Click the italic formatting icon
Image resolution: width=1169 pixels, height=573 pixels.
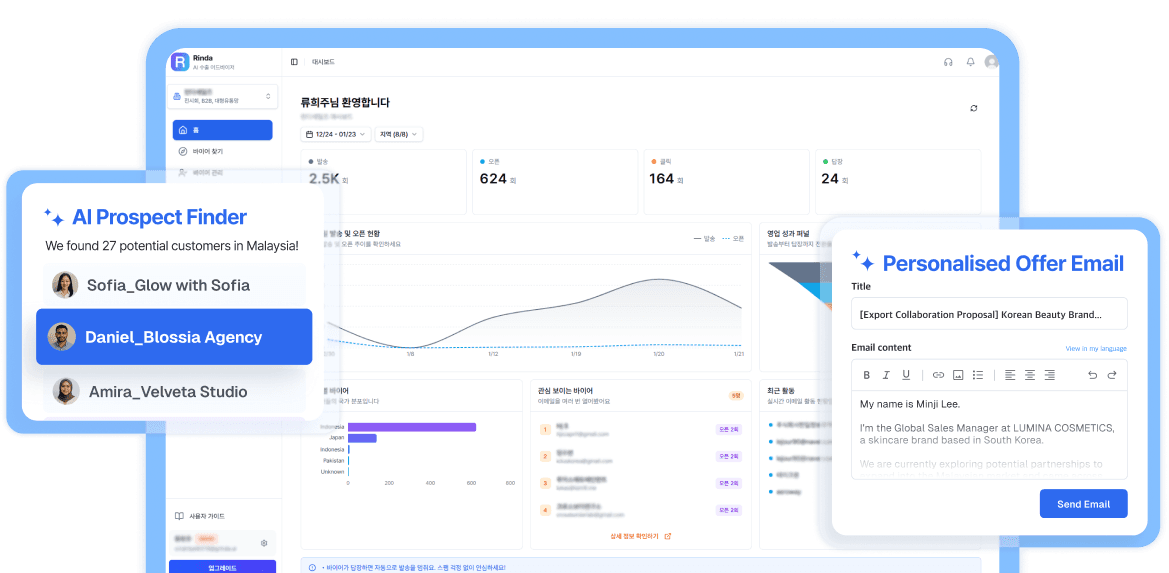coord(886,375)
